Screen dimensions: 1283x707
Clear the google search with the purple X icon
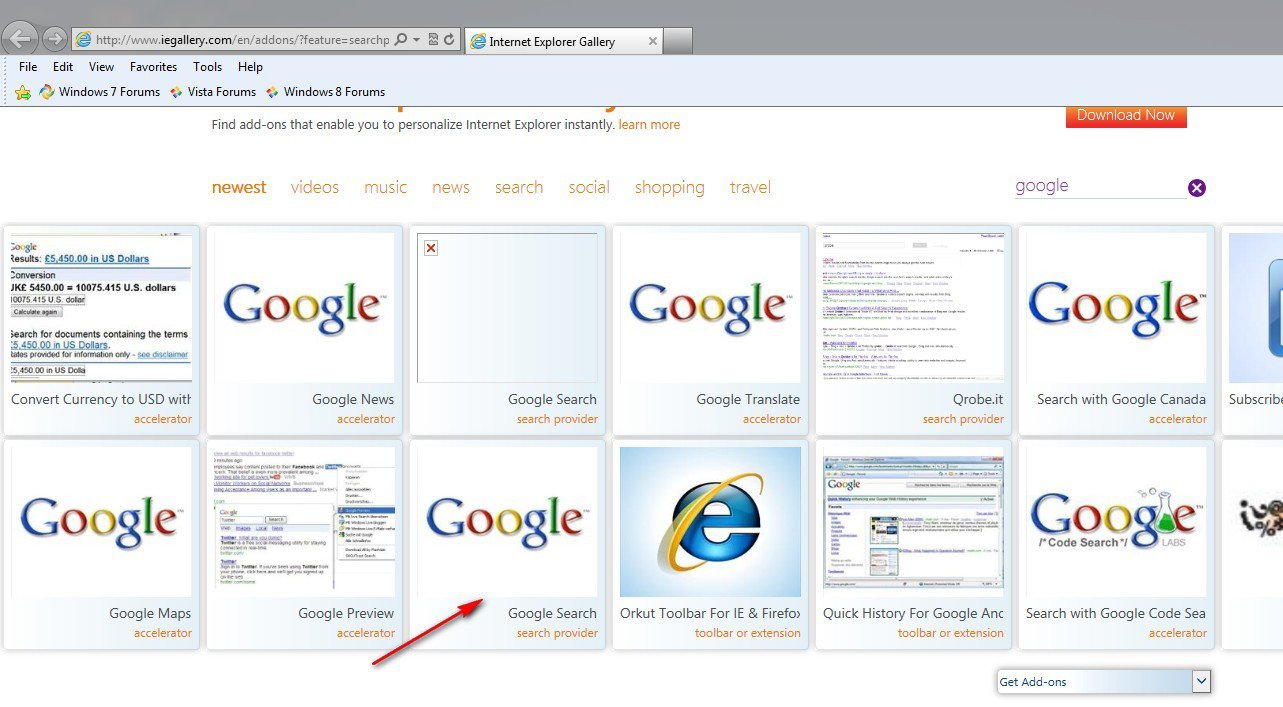coord(1197,188)
